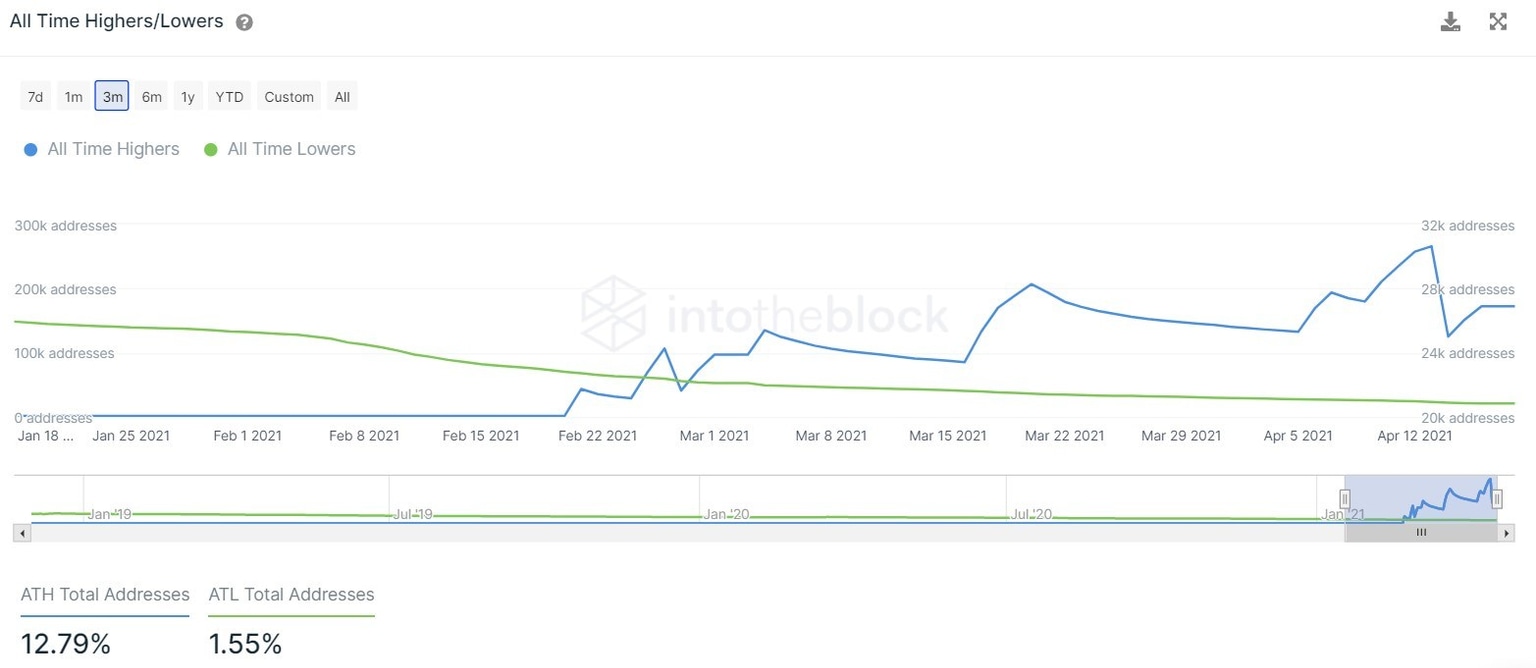Select the 7d time range
The image size is (1536, 668).
click(x=35, y=96)
